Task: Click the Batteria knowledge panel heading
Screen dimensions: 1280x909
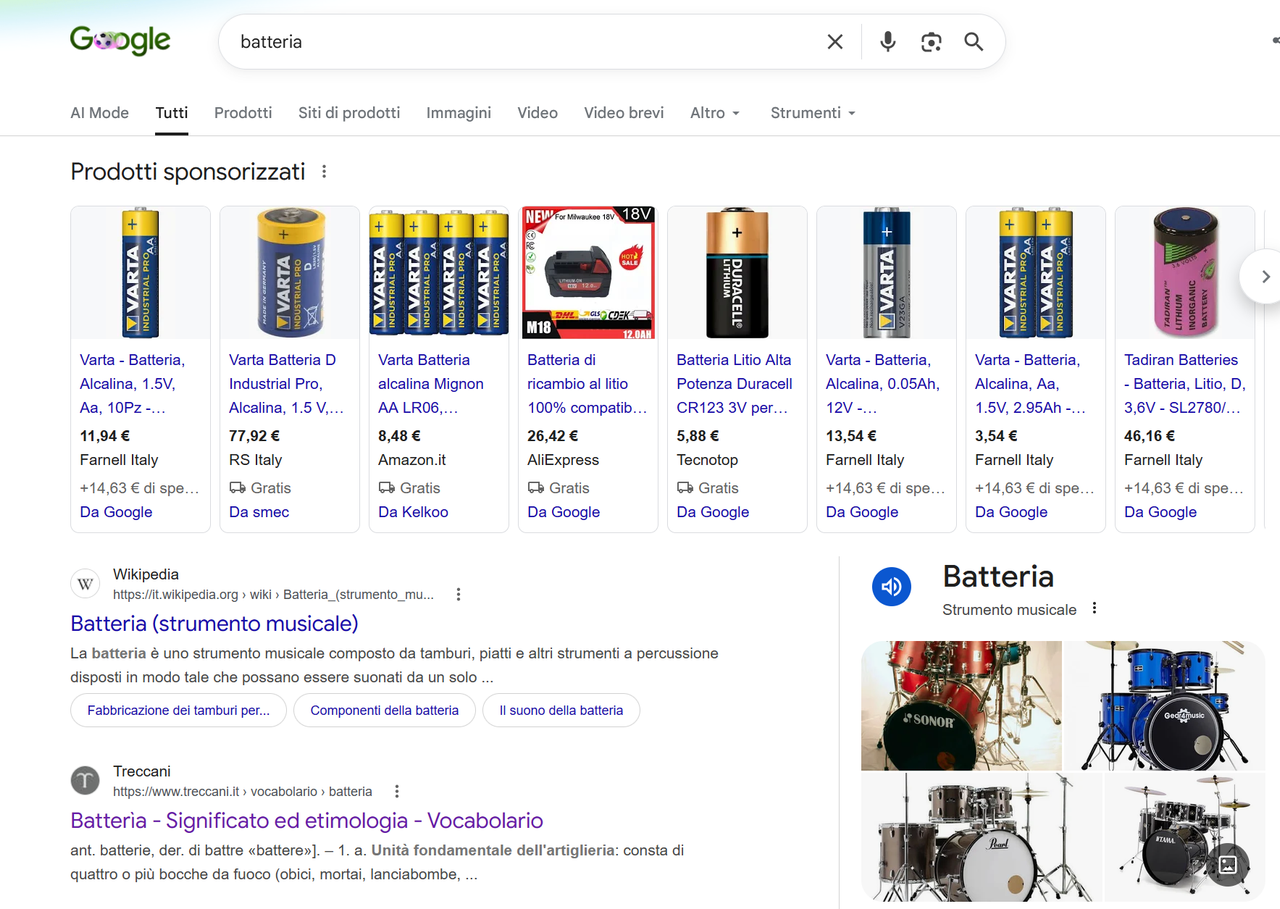Action: [998, 576]
